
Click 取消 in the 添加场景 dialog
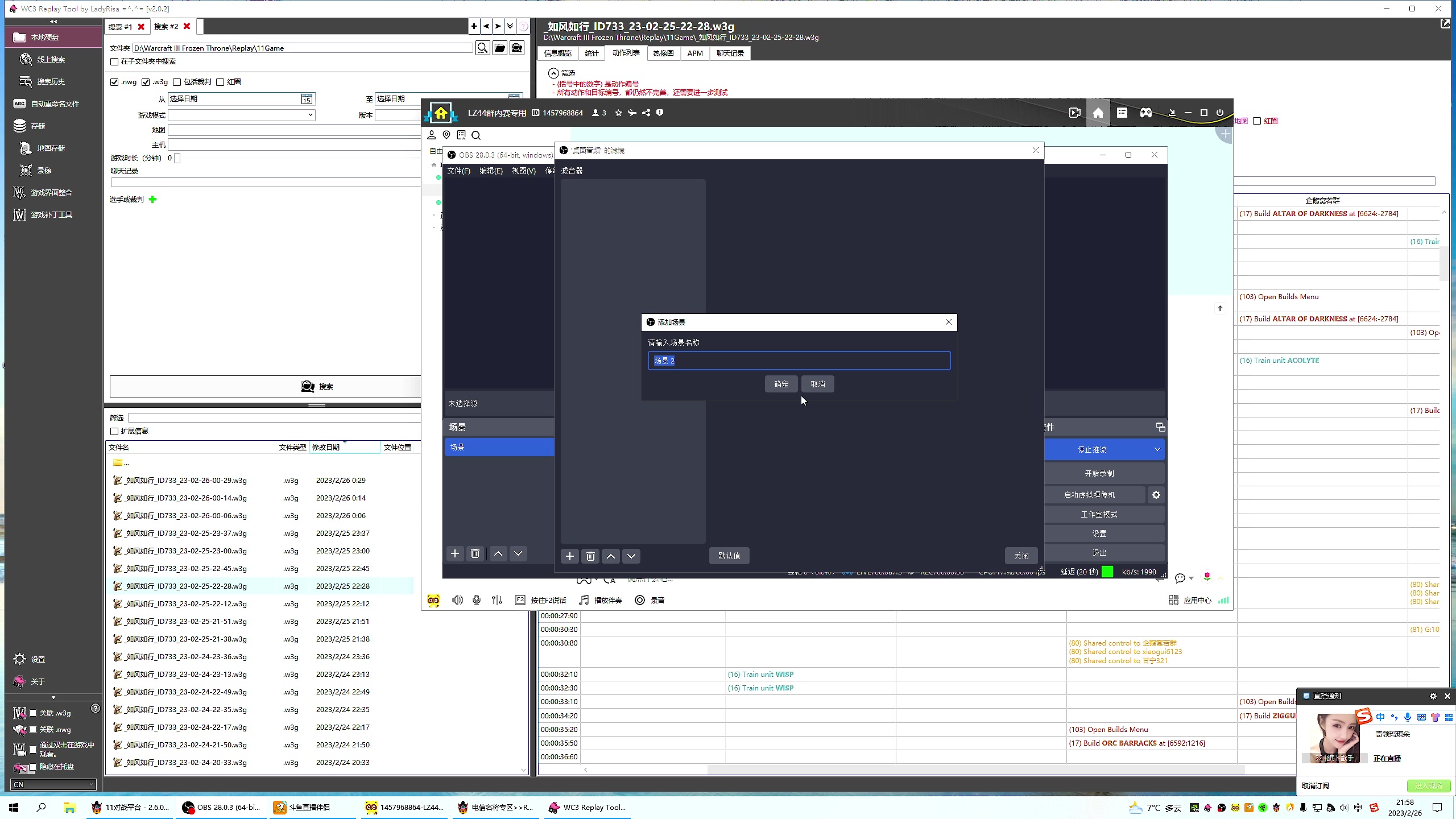[x=818, y=384]
